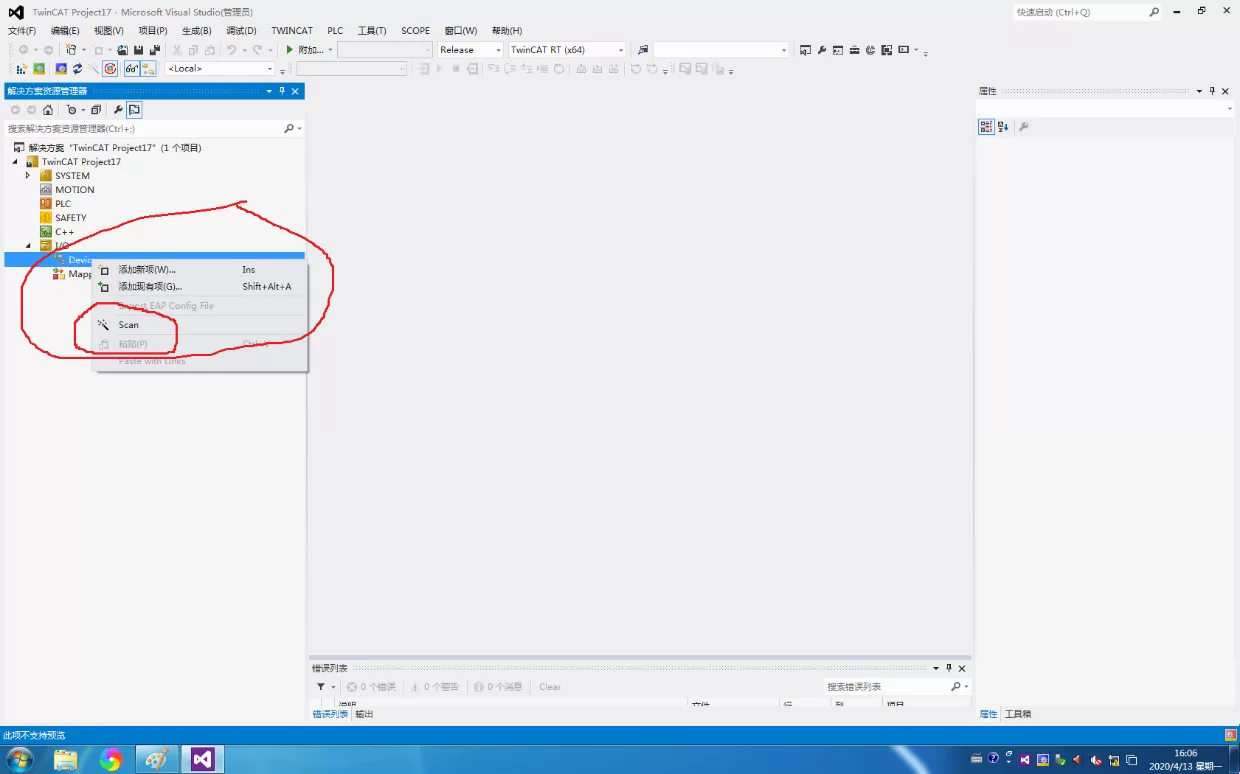1240x774 pixels.
Task: Open the TWINCAT menu
Action: 292,31
